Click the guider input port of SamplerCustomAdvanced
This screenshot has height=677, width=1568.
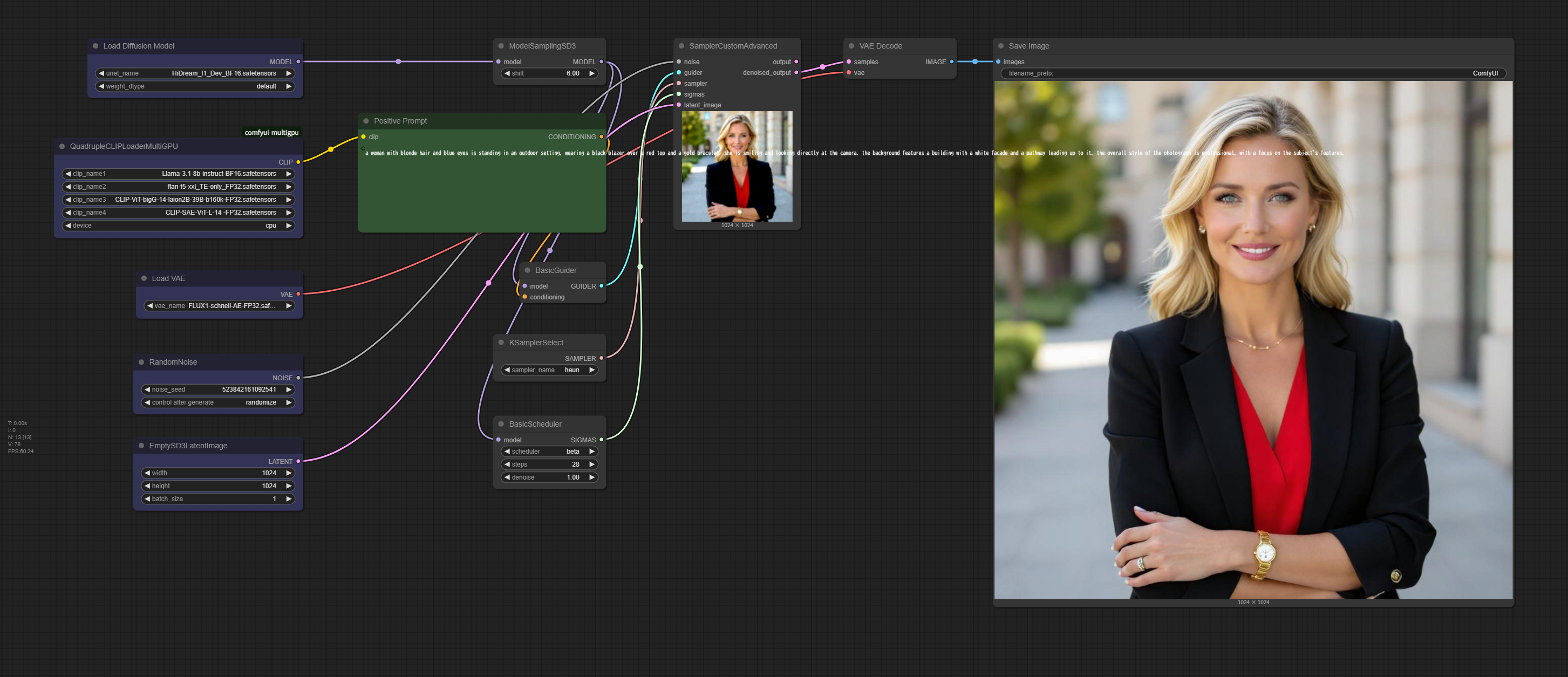[679, 72]
